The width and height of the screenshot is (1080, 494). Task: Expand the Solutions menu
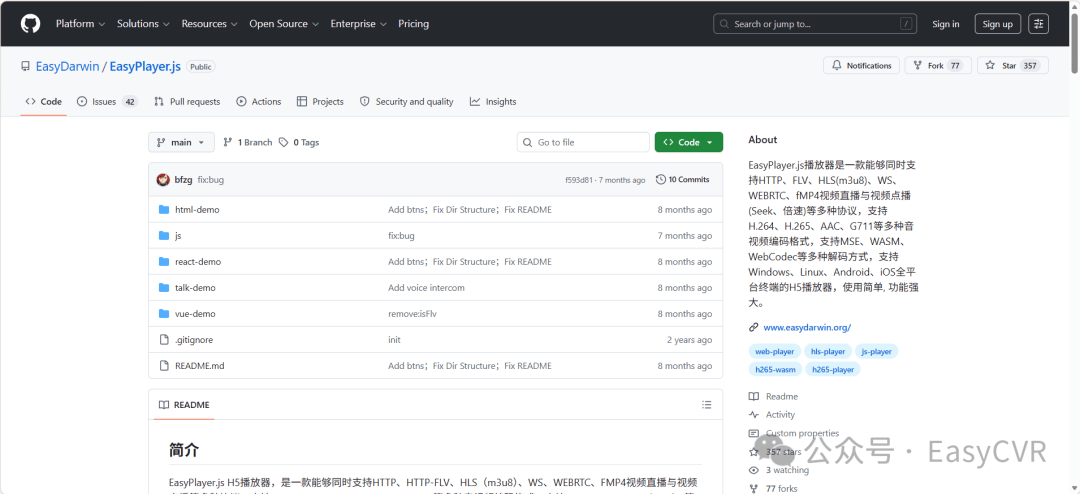(x=143, y=23)
